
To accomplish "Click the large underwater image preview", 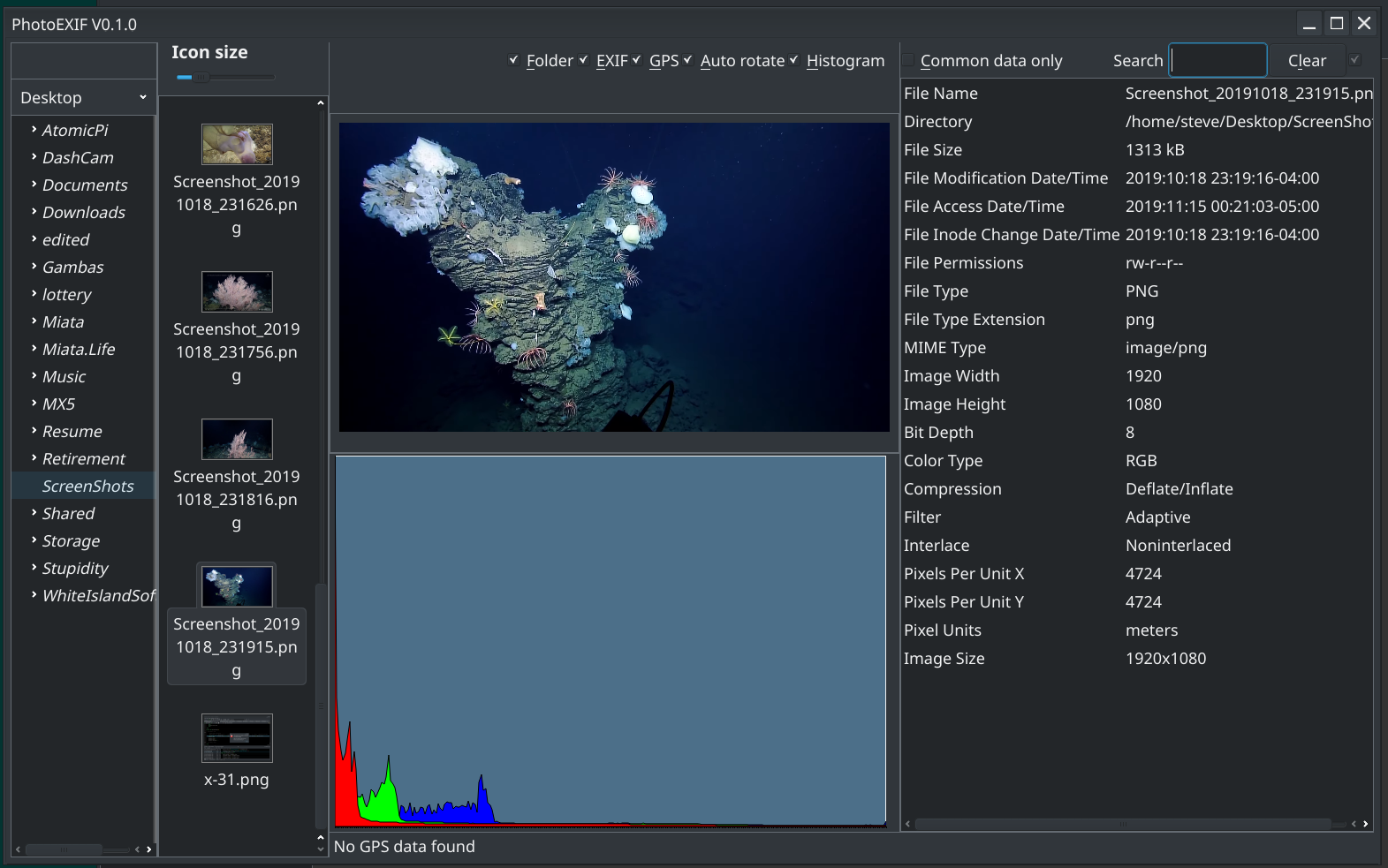I will pos(614,277).
